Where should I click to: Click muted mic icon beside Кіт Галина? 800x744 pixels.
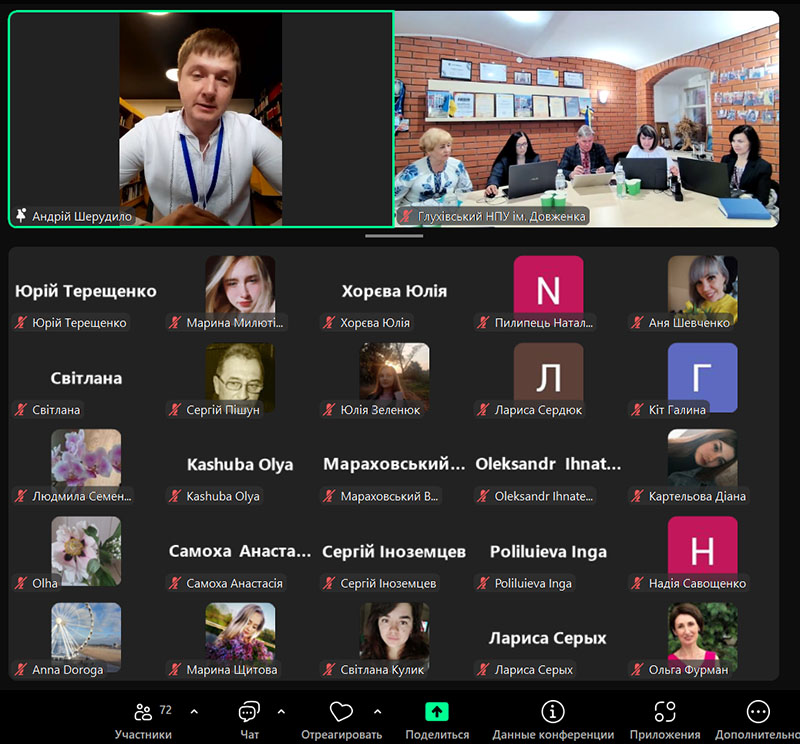(x=637, y=410)
